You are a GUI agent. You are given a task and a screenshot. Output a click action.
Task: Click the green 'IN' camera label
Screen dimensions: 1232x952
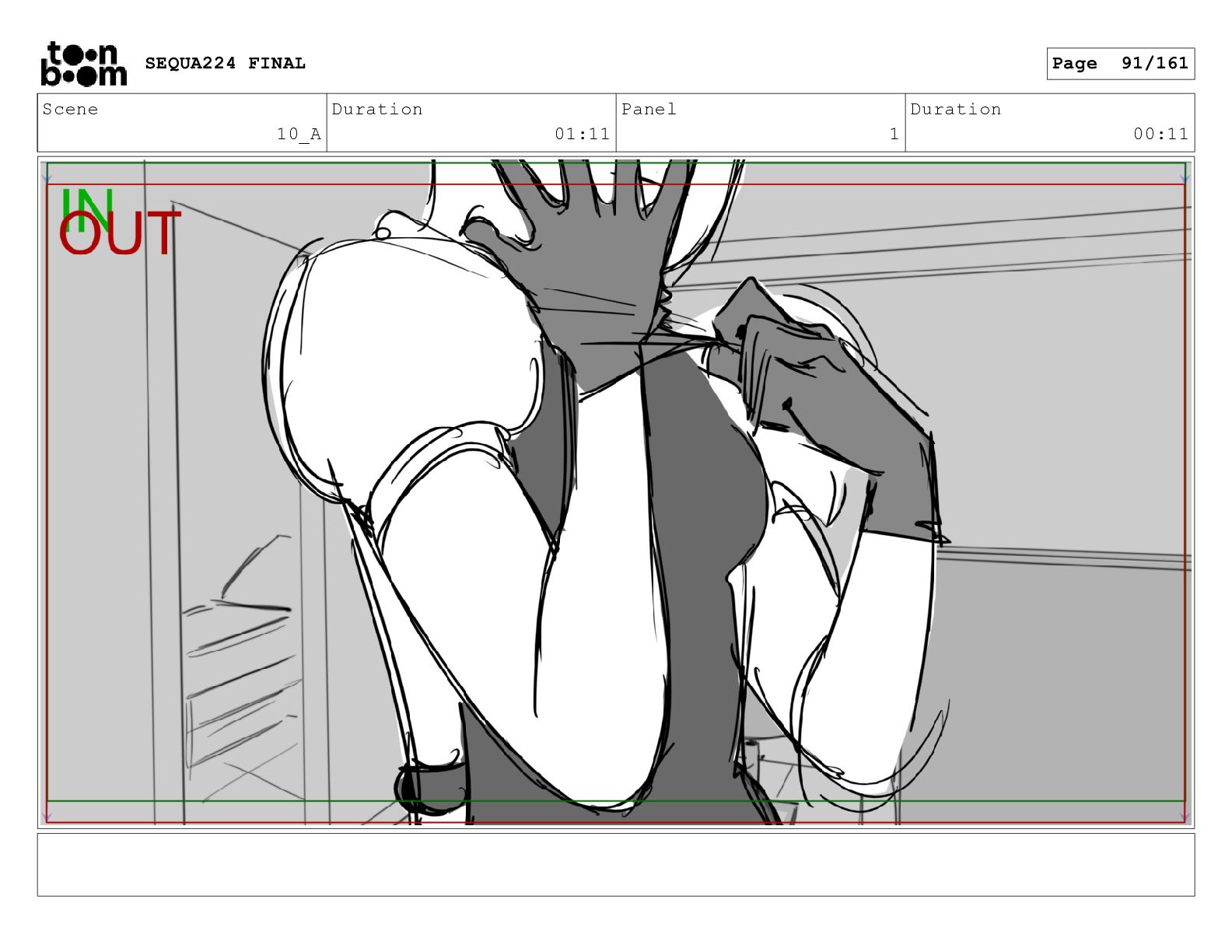[86, 210]
